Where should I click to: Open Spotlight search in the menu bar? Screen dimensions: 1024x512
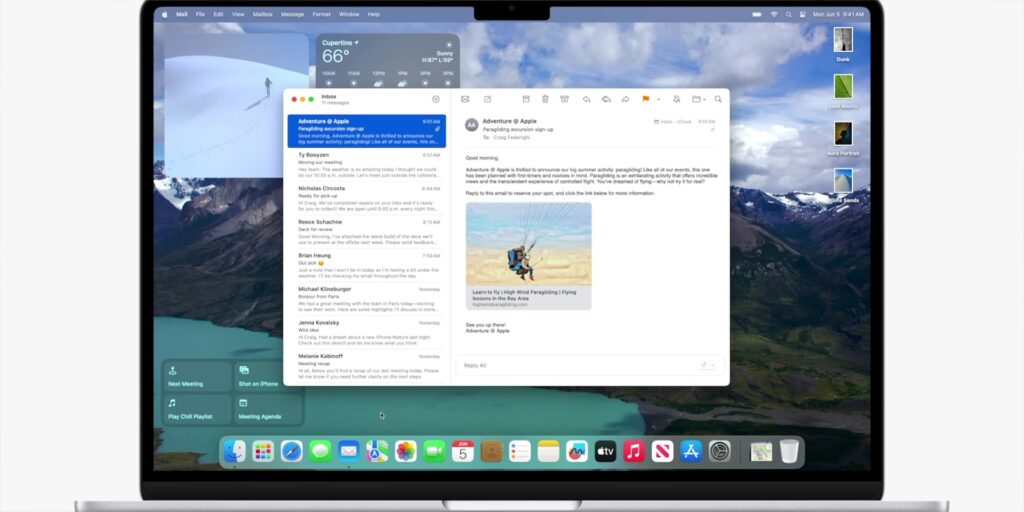(788, 14)
